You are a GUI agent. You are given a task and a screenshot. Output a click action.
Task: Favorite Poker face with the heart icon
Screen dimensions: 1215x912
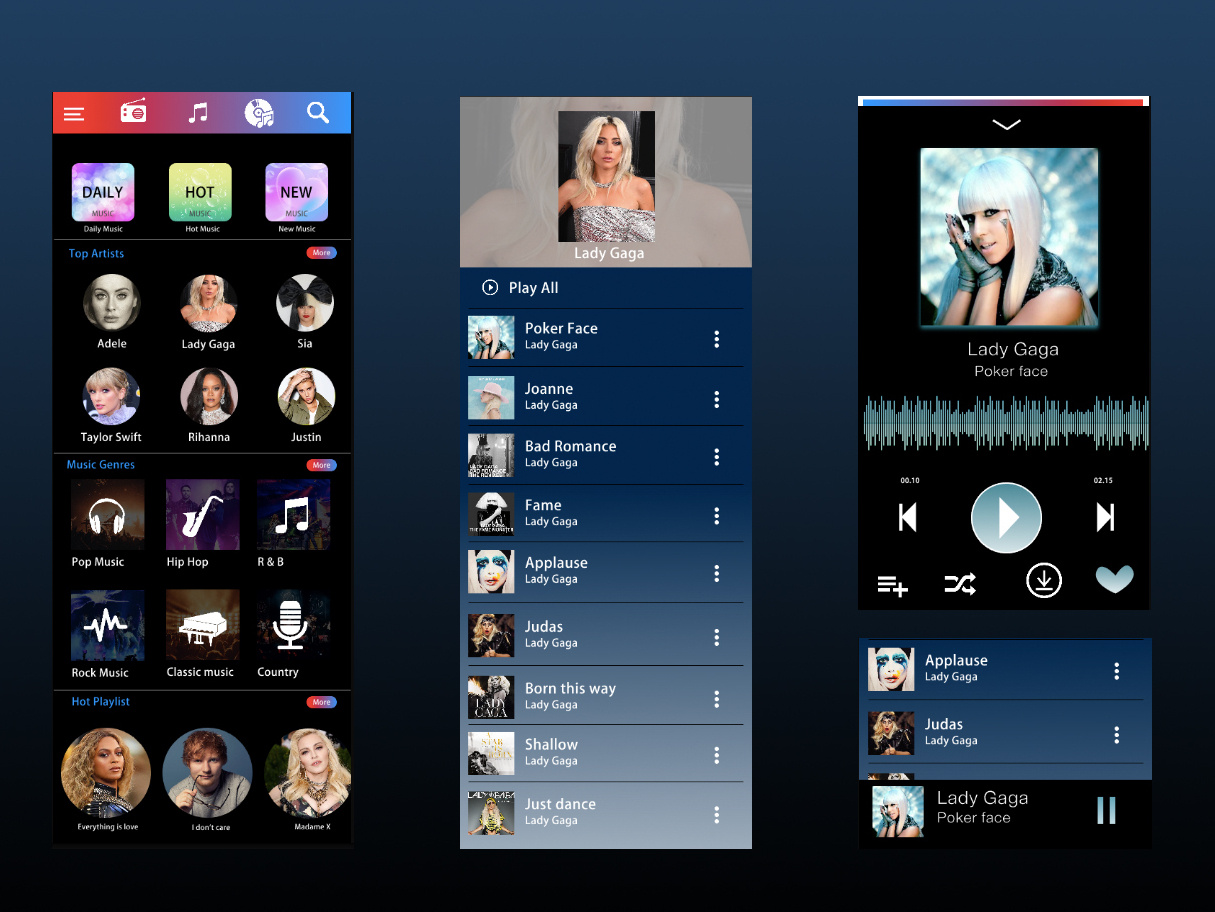click(1114, 579)
